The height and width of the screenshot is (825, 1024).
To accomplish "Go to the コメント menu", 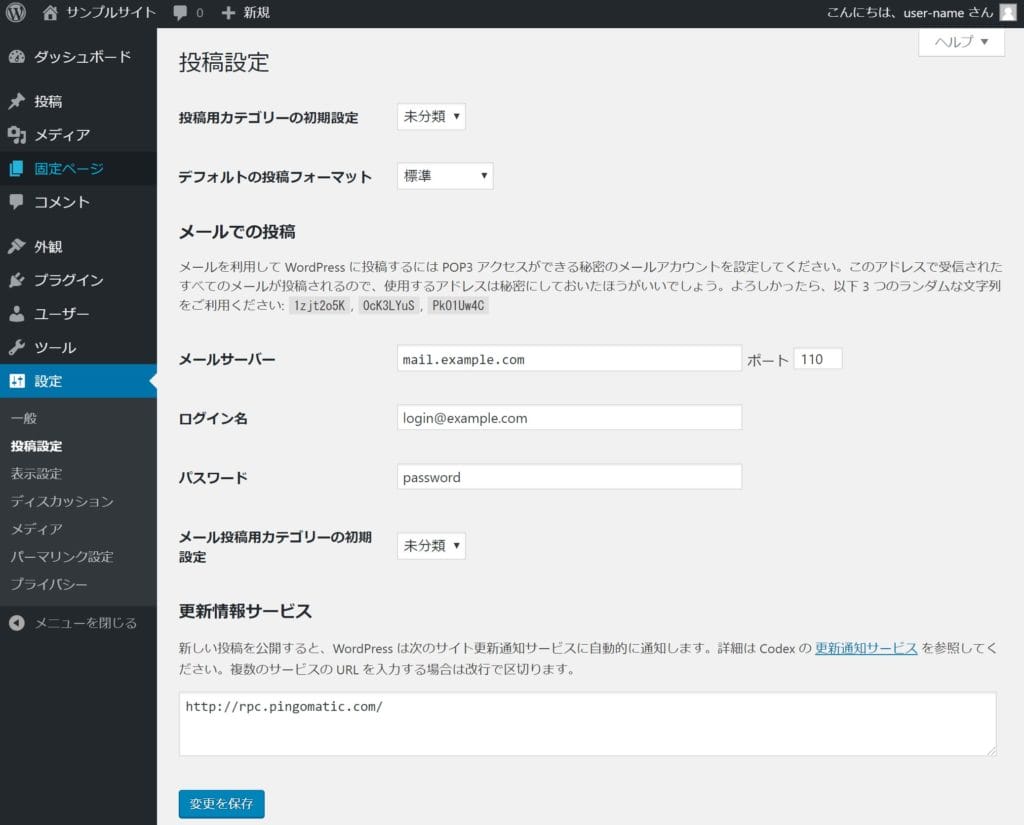I will pos(78,202).
